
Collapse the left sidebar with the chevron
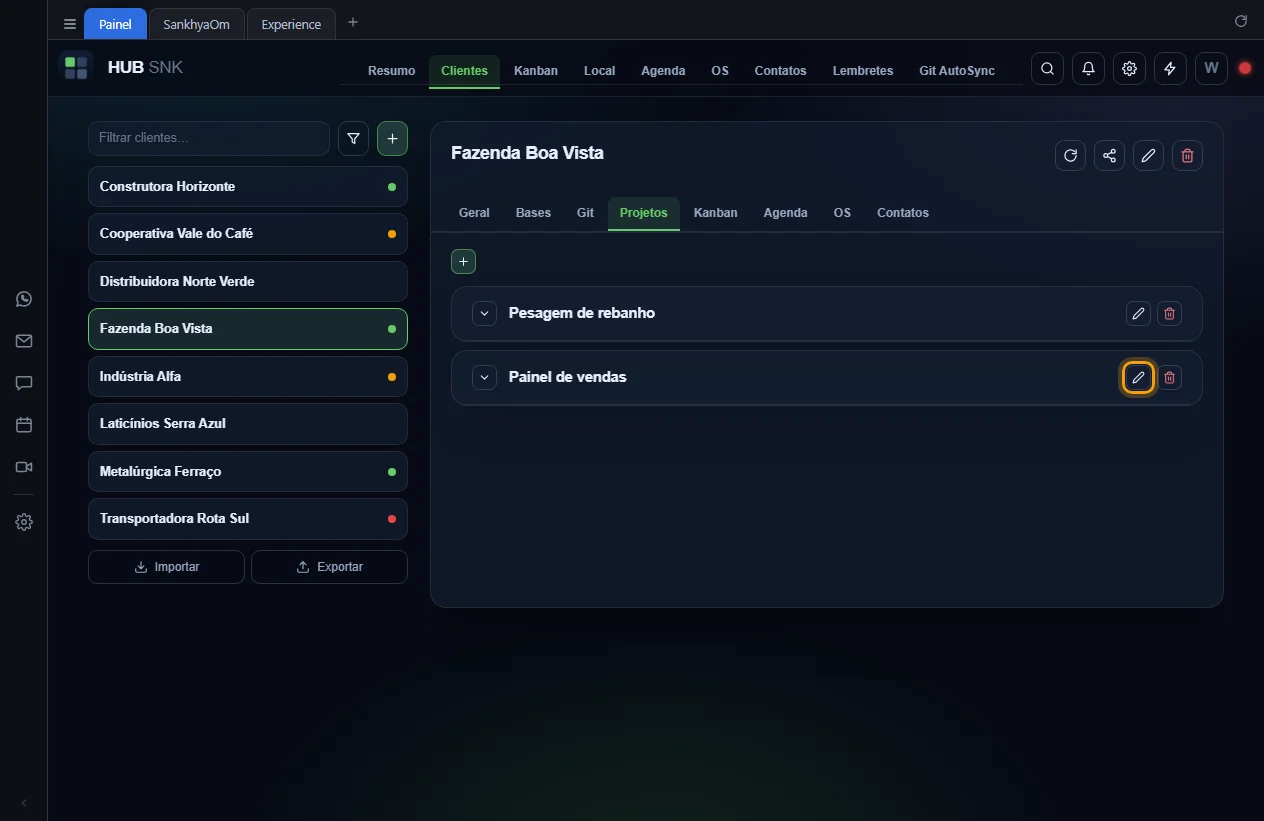(x=24, y=803)
